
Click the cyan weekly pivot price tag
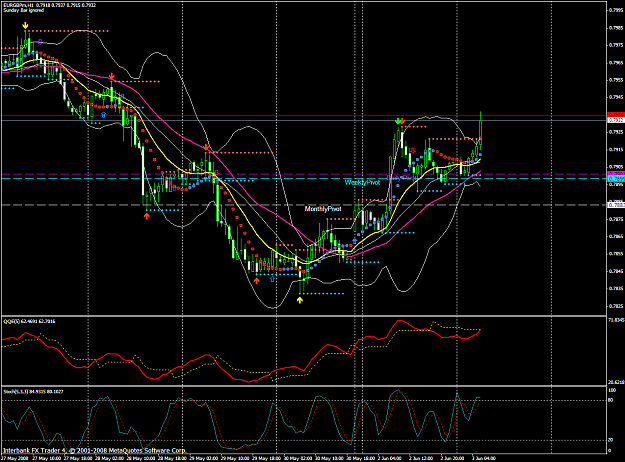(x=616, y=179)
